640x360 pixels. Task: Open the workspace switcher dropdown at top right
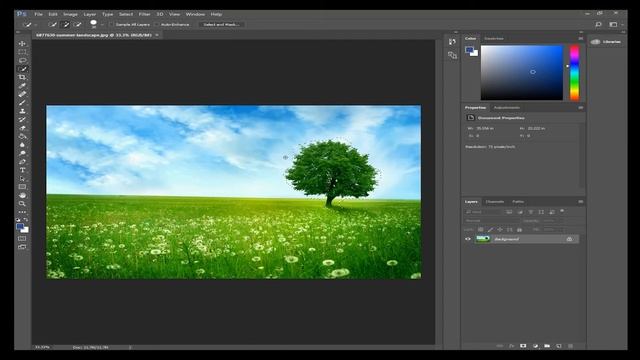coord(615,24)
